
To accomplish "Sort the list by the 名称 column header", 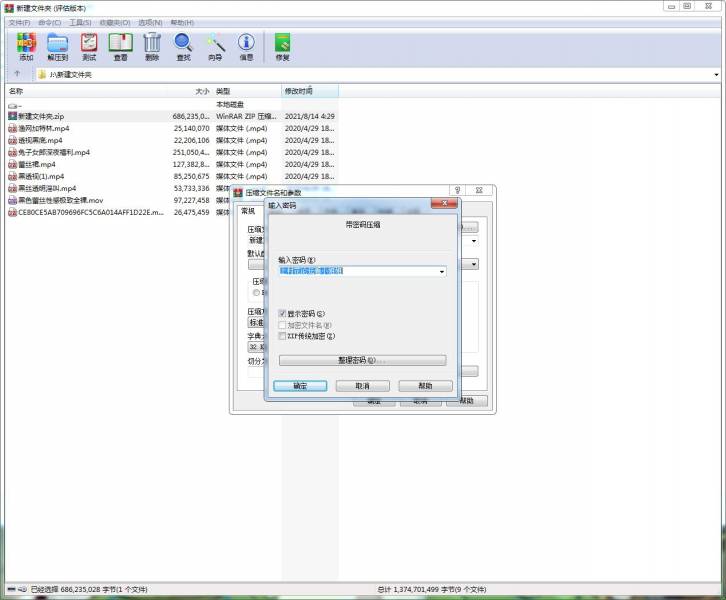I will pos(60,91).
